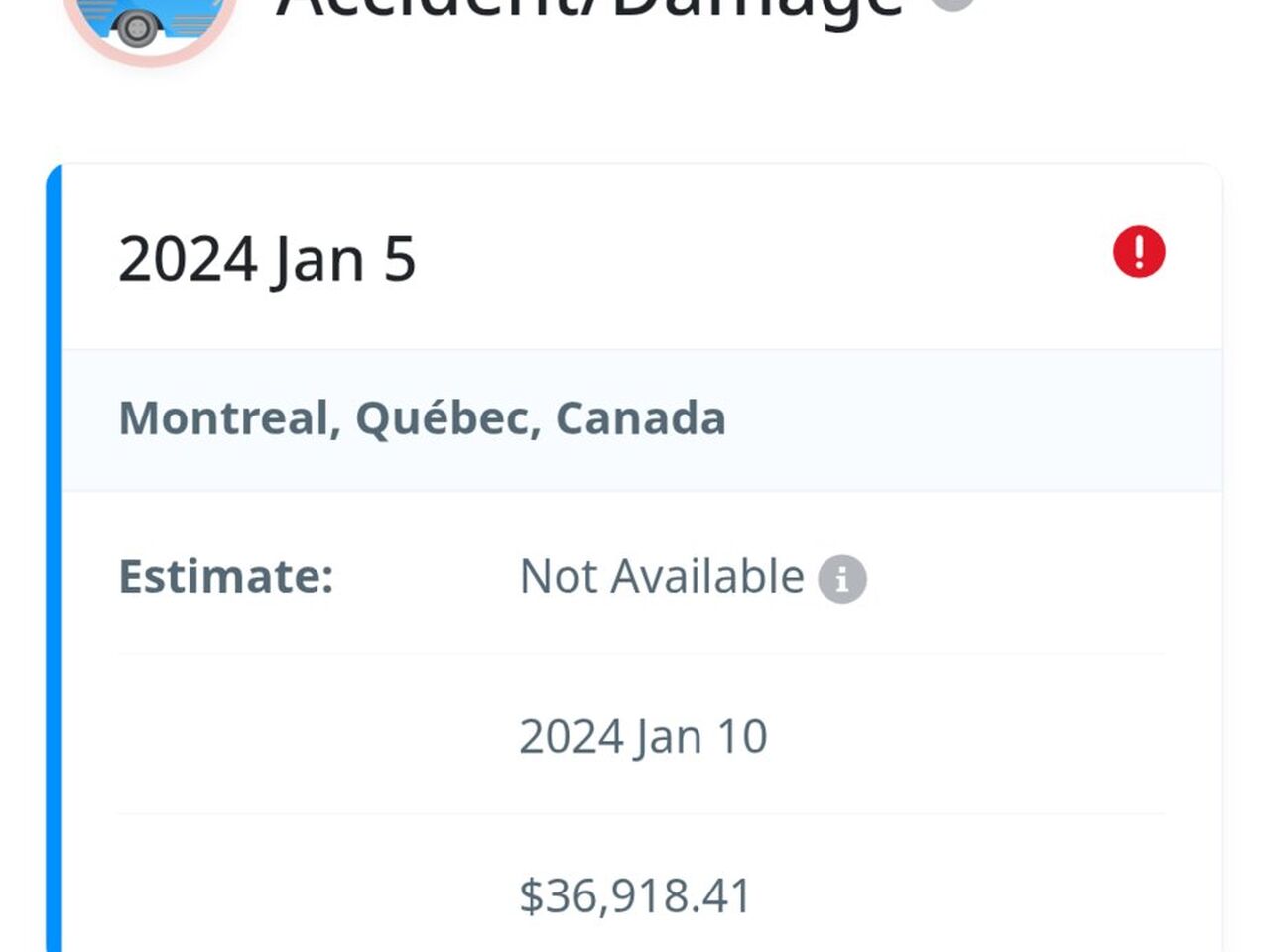The height and width of the screenshot is (952, 1270).
Task: Click blank label cell left of 2024 Jan 10
Action: [298, 737]
